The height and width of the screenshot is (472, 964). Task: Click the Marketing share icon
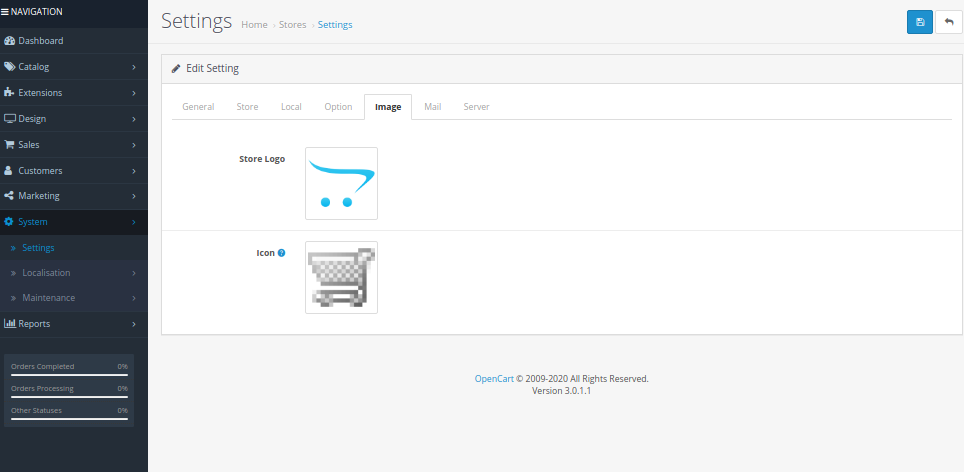[x=9, y=195]
